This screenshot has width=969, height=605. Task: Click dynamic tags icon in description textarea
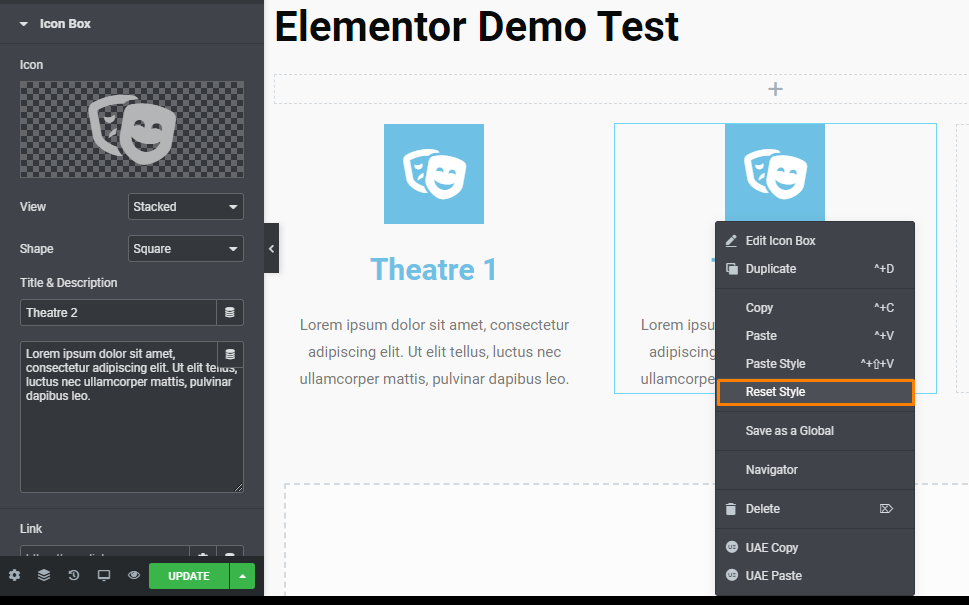(230, 354)
